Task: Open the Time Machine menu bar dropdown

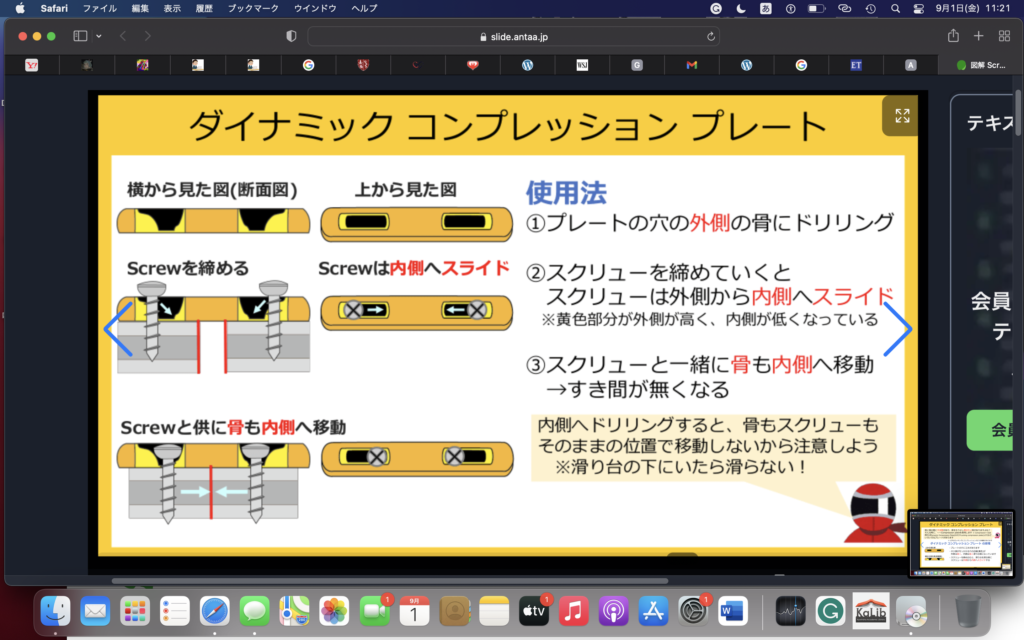Action: [871, 8]
